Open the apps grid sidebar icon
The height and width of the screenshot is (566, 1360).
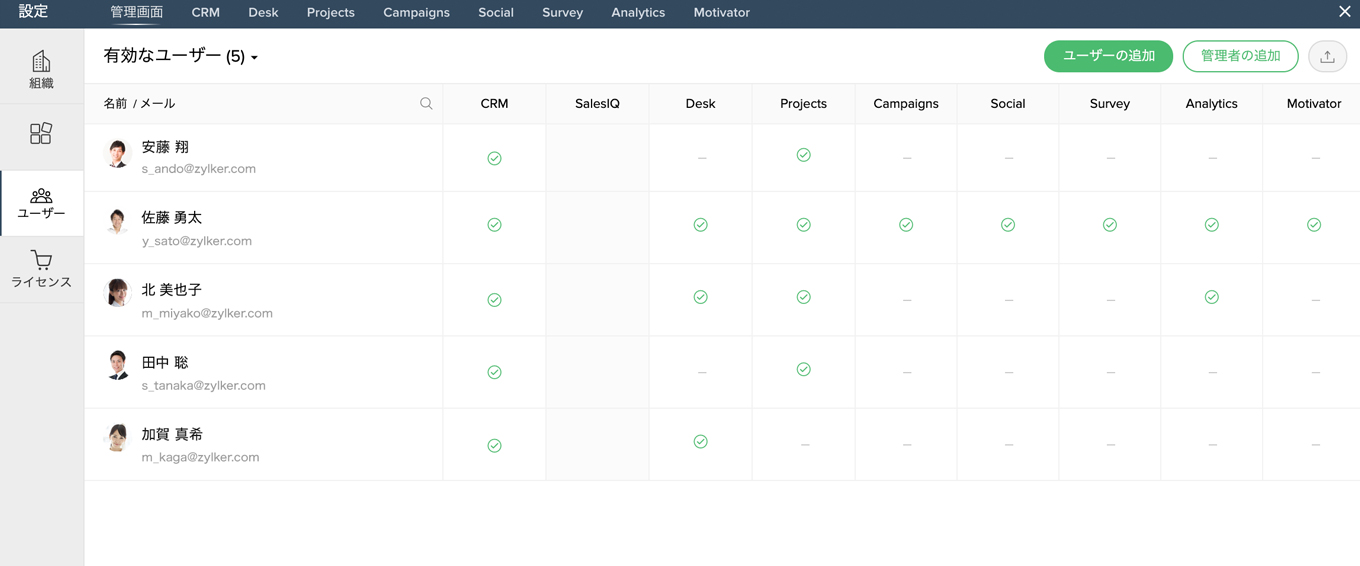tap(41, 134)
